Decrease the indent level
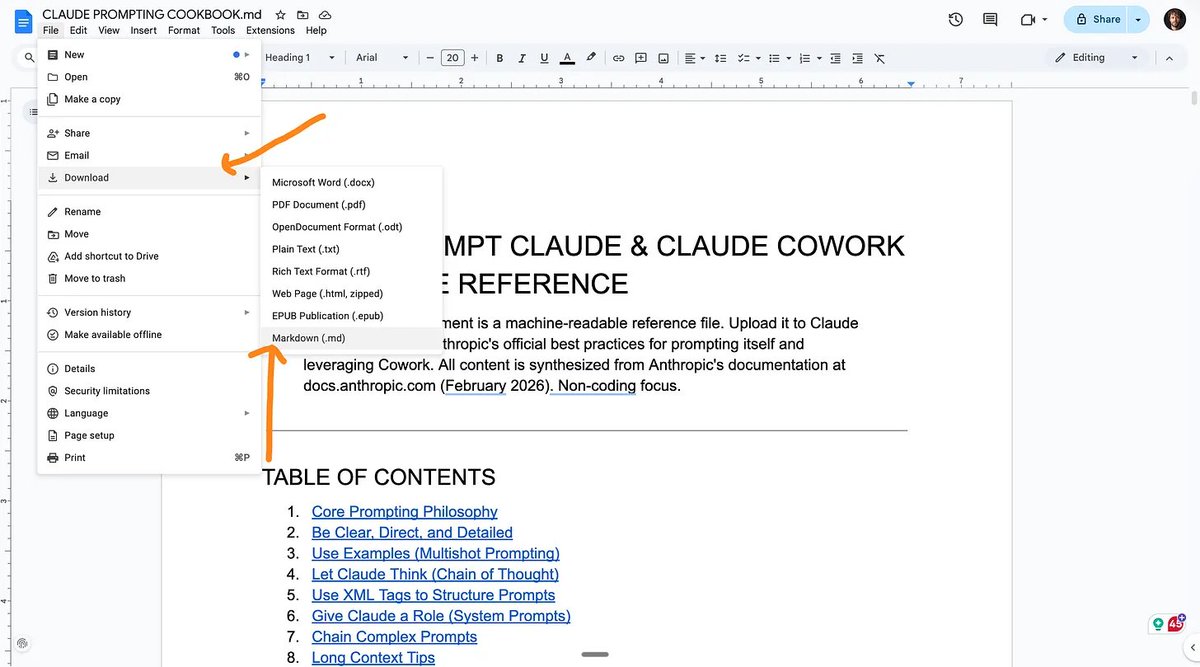The height and width of the screenshot is (667, 1200). point(835,58)
